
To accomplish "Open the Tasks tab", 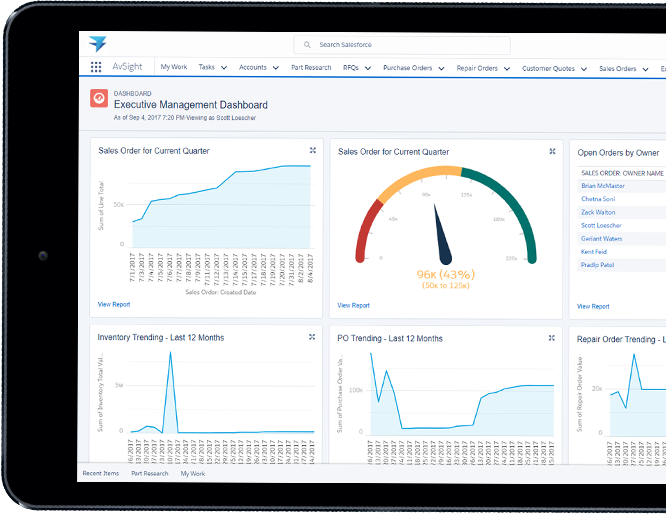I will pos(206,67).
